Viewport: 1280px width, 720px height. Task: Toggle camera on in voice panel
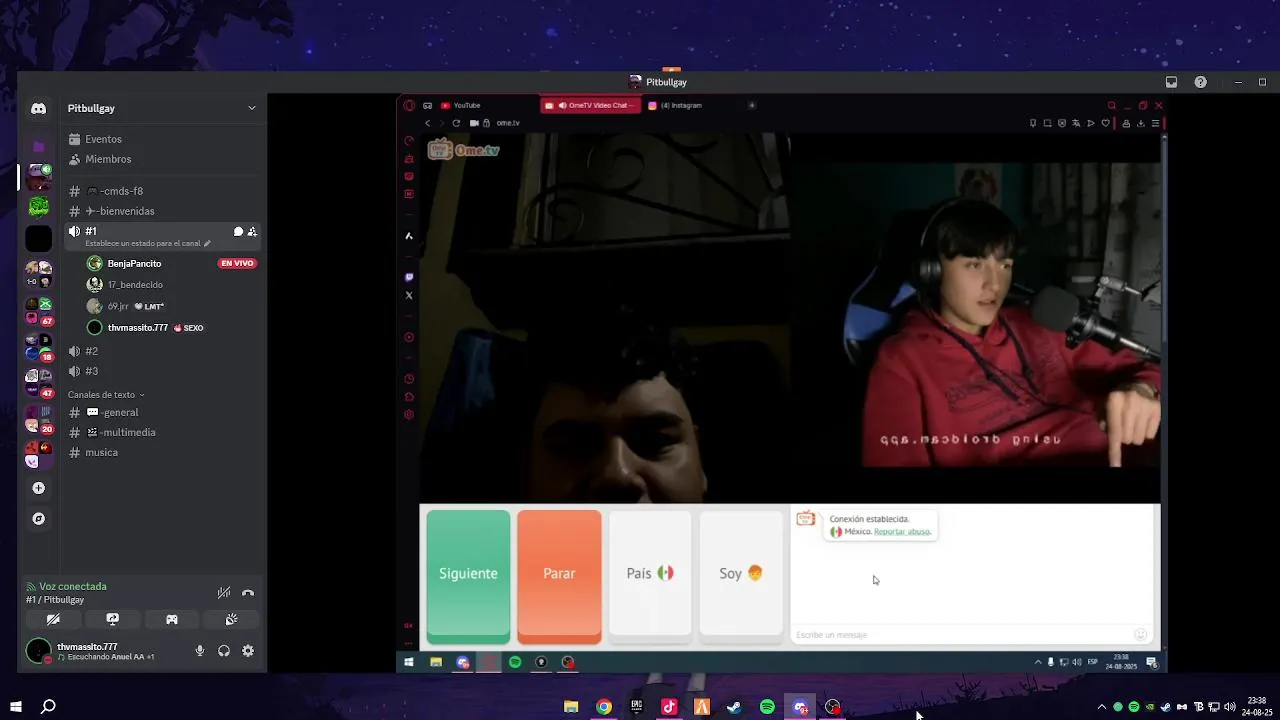[53, 620]
